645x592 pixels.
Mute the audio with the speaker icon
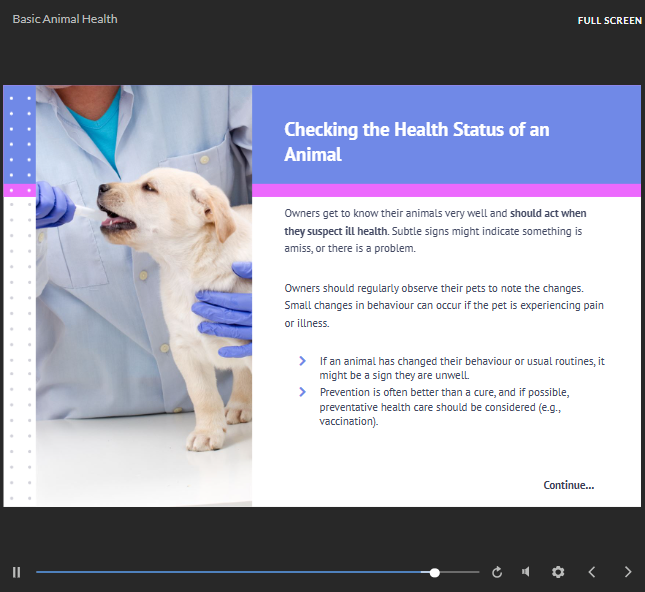(x=526, y=572)
